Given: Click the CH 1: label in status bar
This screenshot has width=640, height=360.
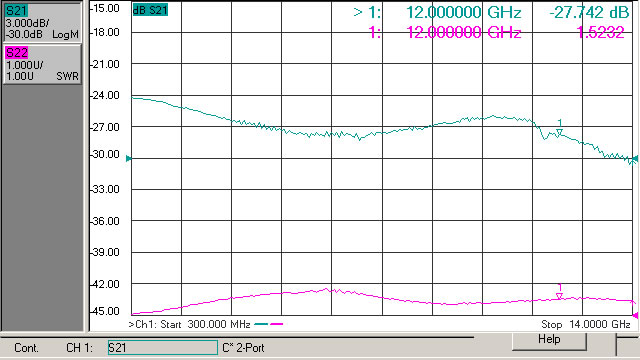Looking at the screenshot, I should click(x=80, y=348).
